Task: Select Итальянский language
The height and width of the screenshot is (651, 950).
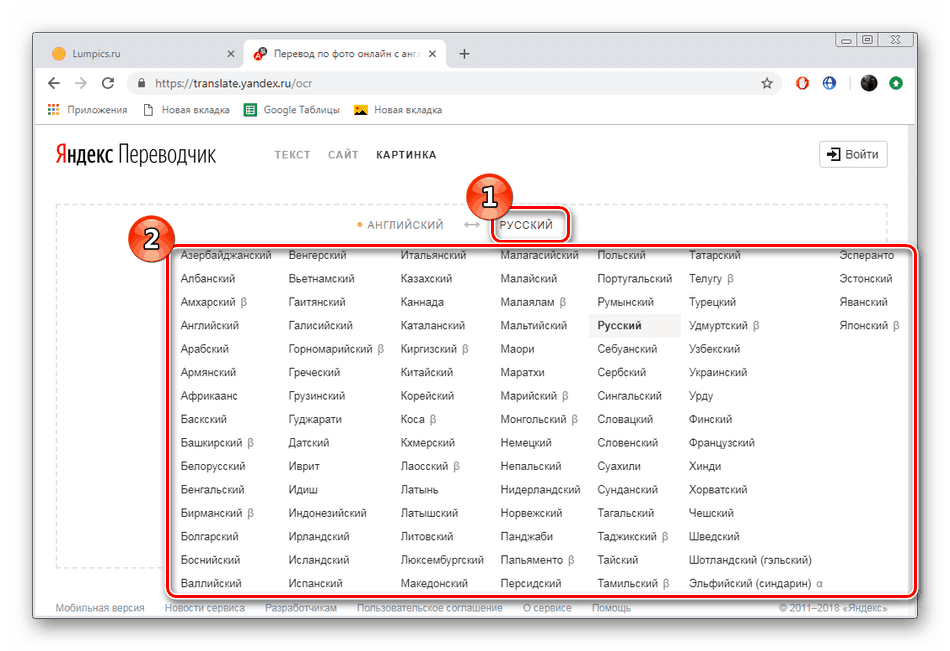Action: [x=433, y=255]
